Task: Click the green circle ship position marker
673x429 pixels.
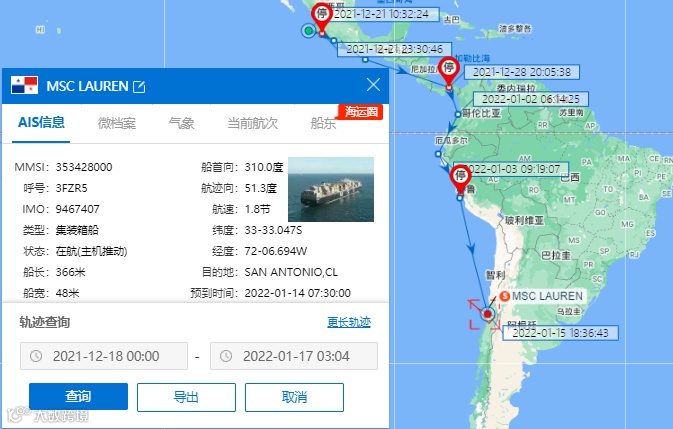Action: (308, 30)
